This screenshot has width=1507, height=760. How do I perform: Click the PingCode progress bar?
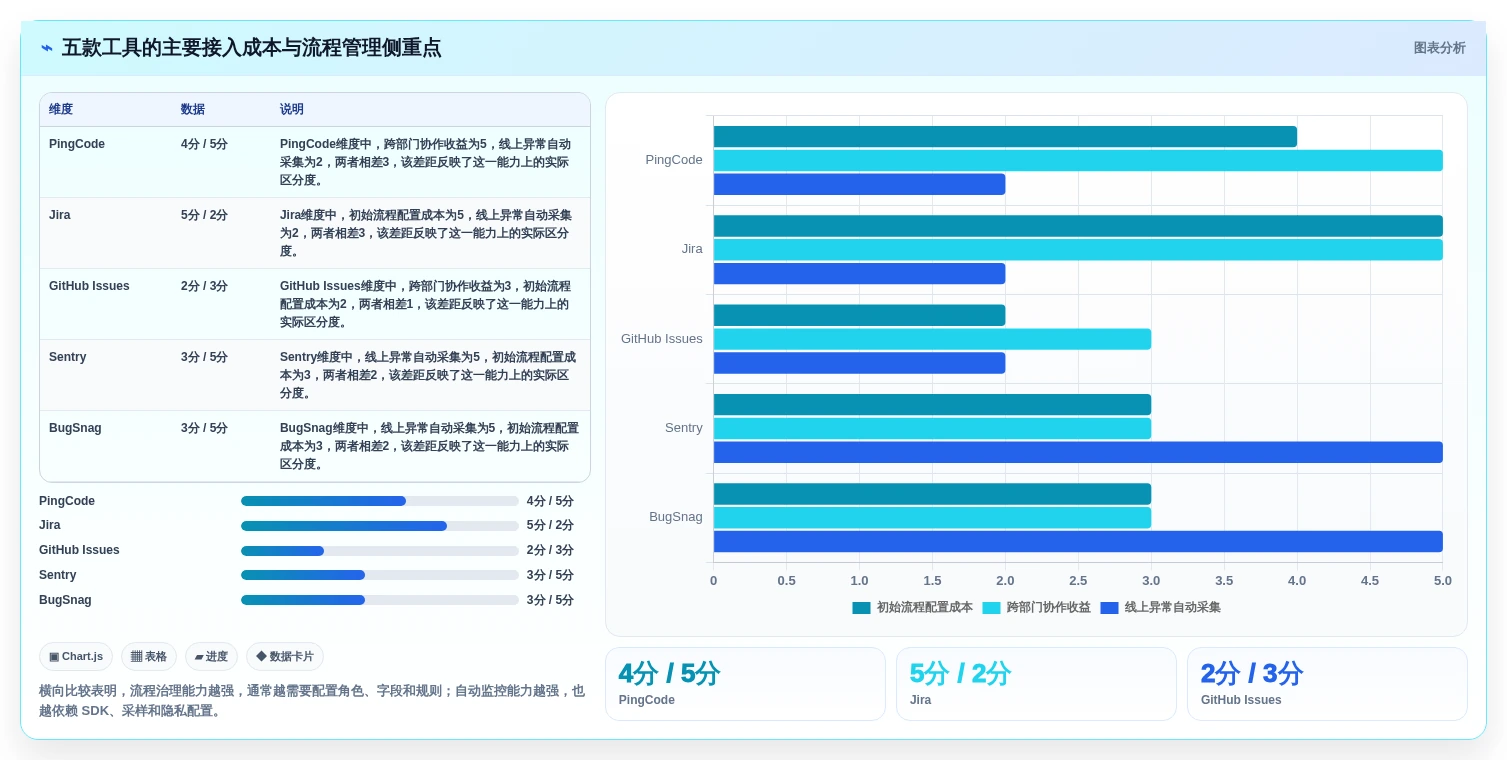[380, 501]
